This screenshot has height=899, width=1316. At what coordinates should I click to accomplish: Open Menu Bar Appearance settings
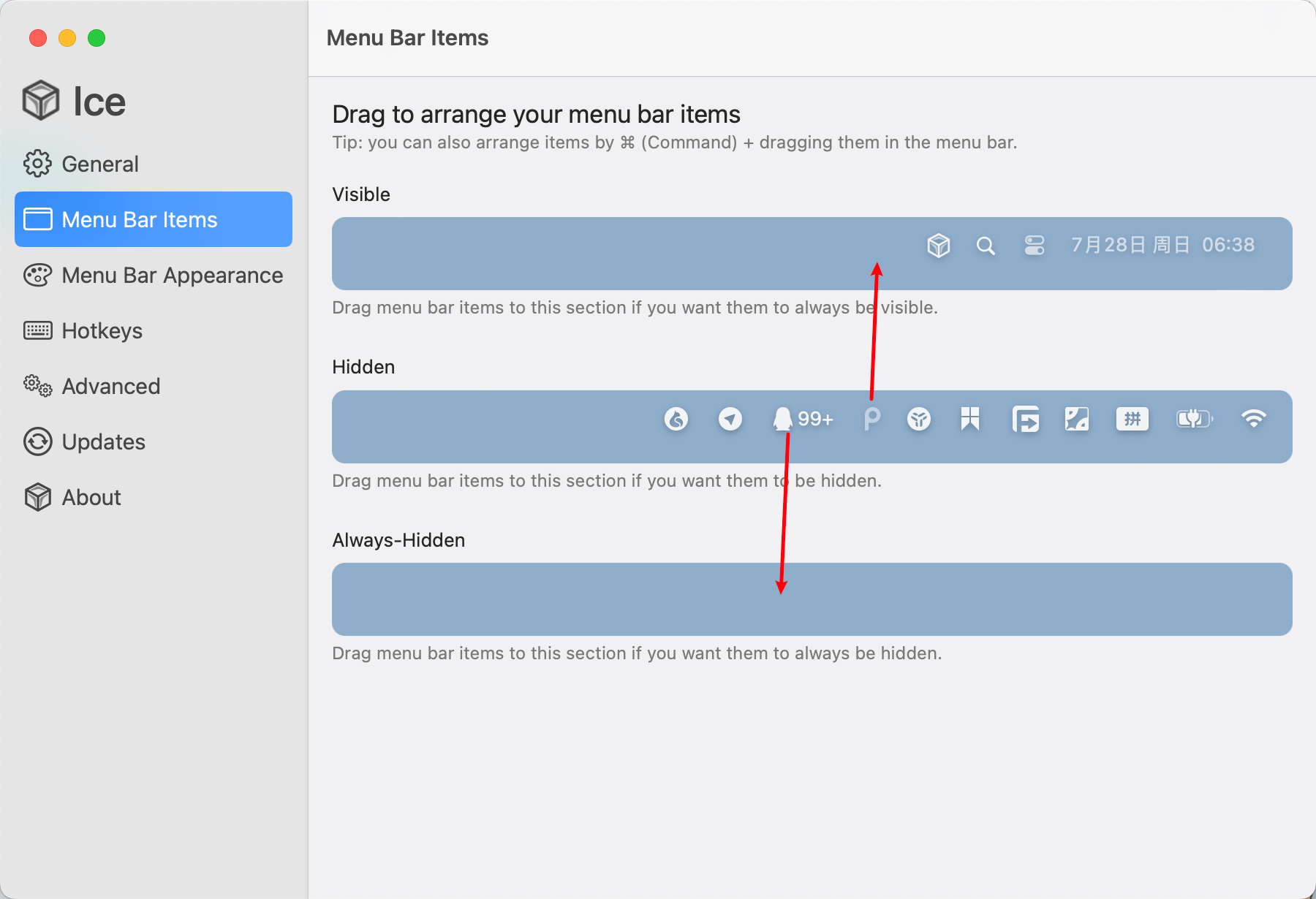coord(172,275)
